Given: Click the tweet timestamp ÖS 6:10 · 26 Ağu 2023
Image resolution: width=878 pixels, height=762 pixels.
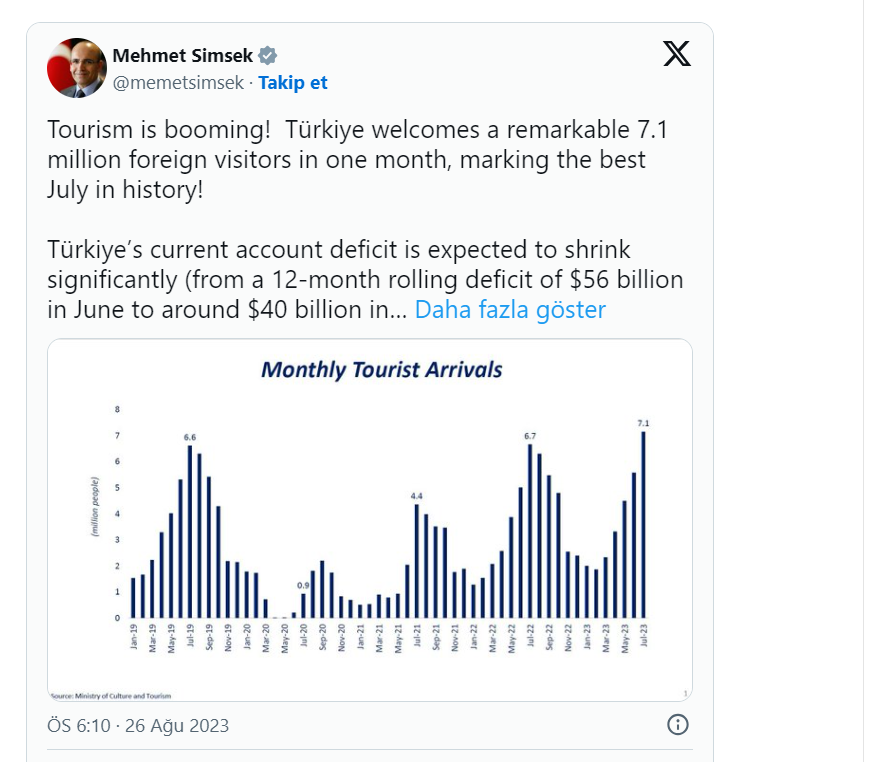Looking at the screenshot, I should (x=138, y=725).
